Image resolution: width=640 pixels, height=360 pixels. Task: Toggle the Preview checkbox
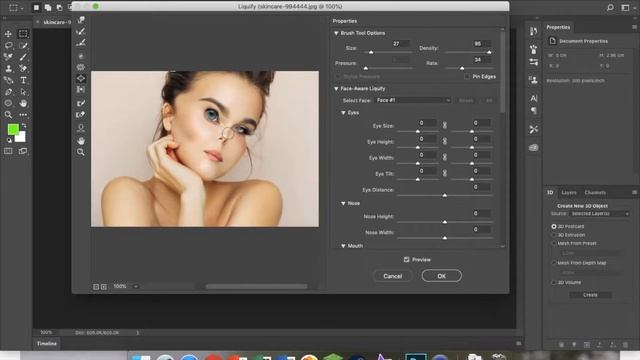tap(407, 259)
